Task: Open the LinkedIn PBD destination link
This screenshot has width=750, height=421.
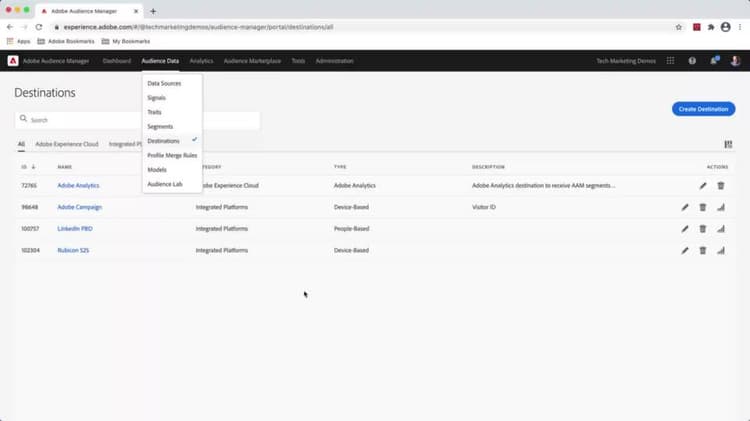Action: click(x=75, y=229)
